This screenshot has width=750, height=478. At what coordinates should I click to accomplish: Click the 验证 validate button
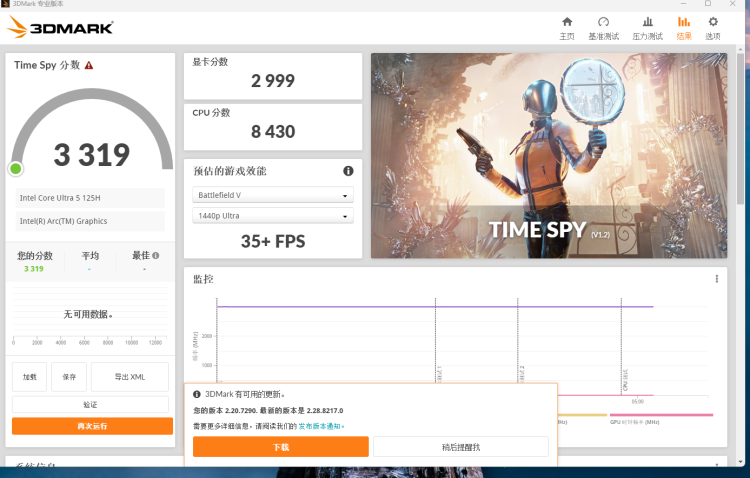pyautogui.click(x=90, y=404)
